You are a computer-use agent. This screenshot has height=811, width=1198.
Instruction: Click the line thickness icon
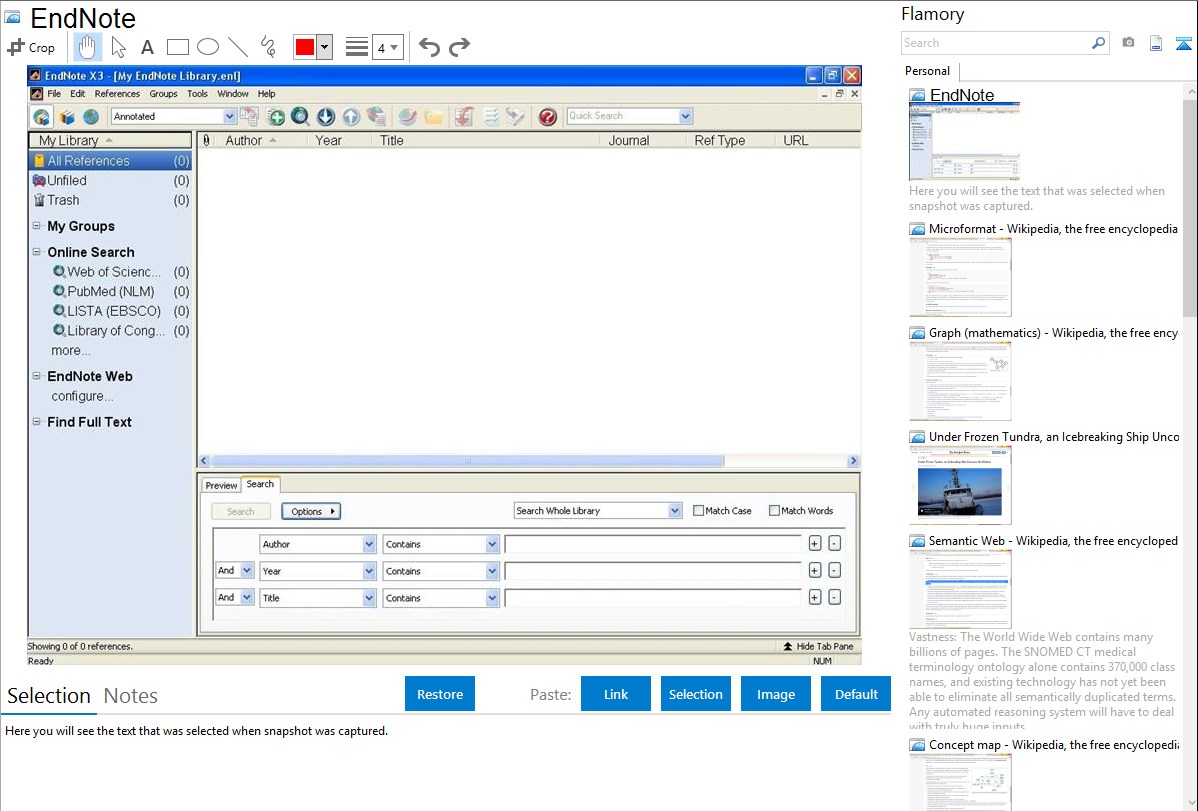pyautogui.click(x=357, y=47)
